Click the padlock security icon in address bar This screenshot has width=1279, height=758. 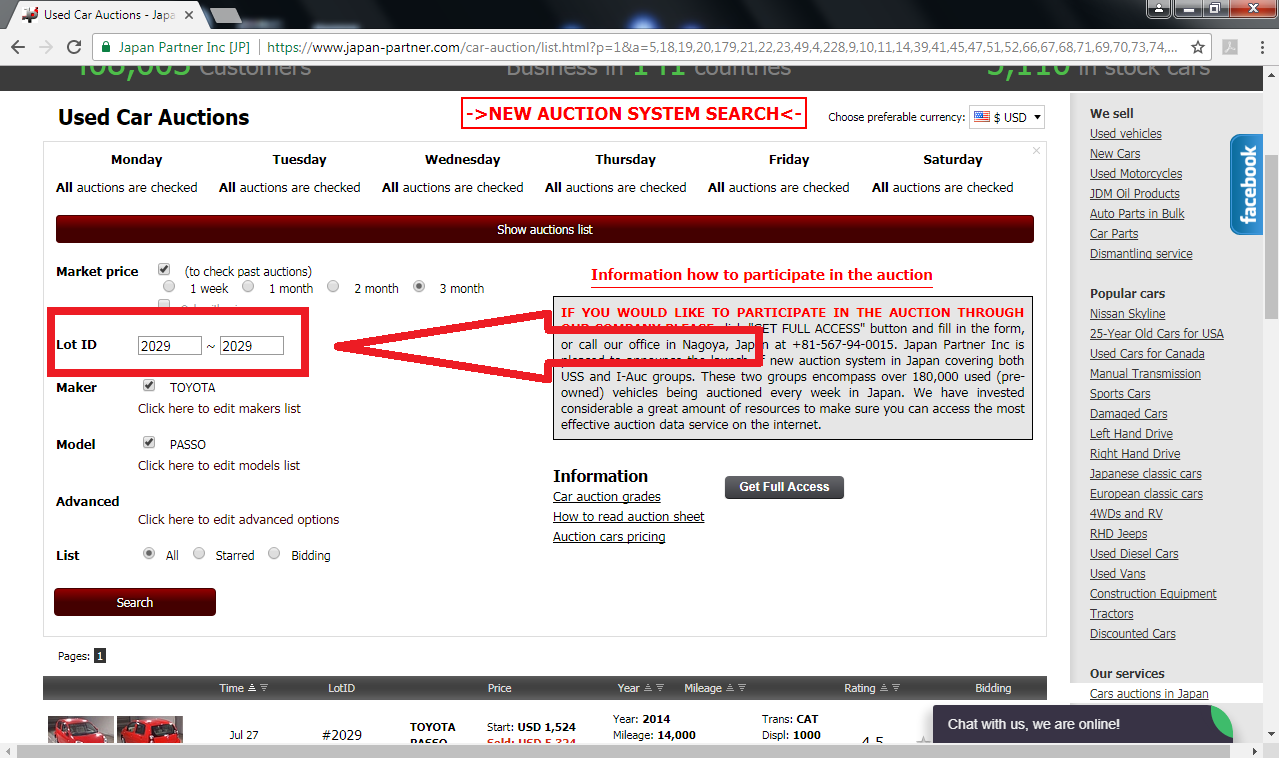click(106, 46)
